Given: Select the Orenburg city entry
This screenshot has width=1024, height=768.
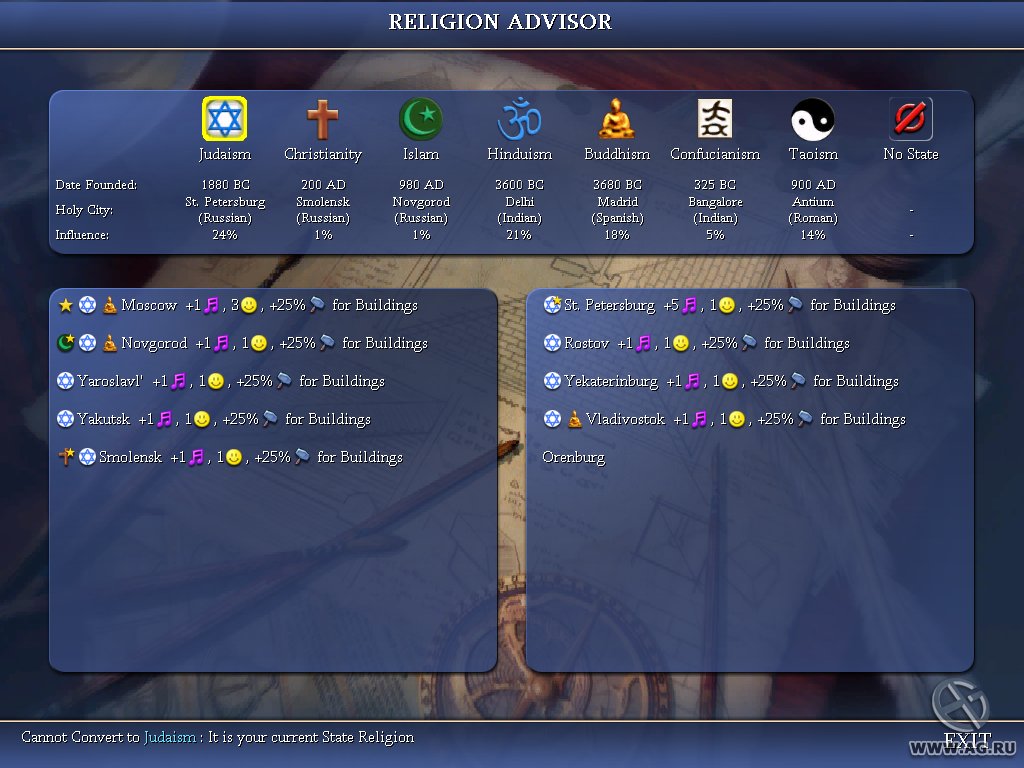Looking at the screenshot, I should point(573,457).
